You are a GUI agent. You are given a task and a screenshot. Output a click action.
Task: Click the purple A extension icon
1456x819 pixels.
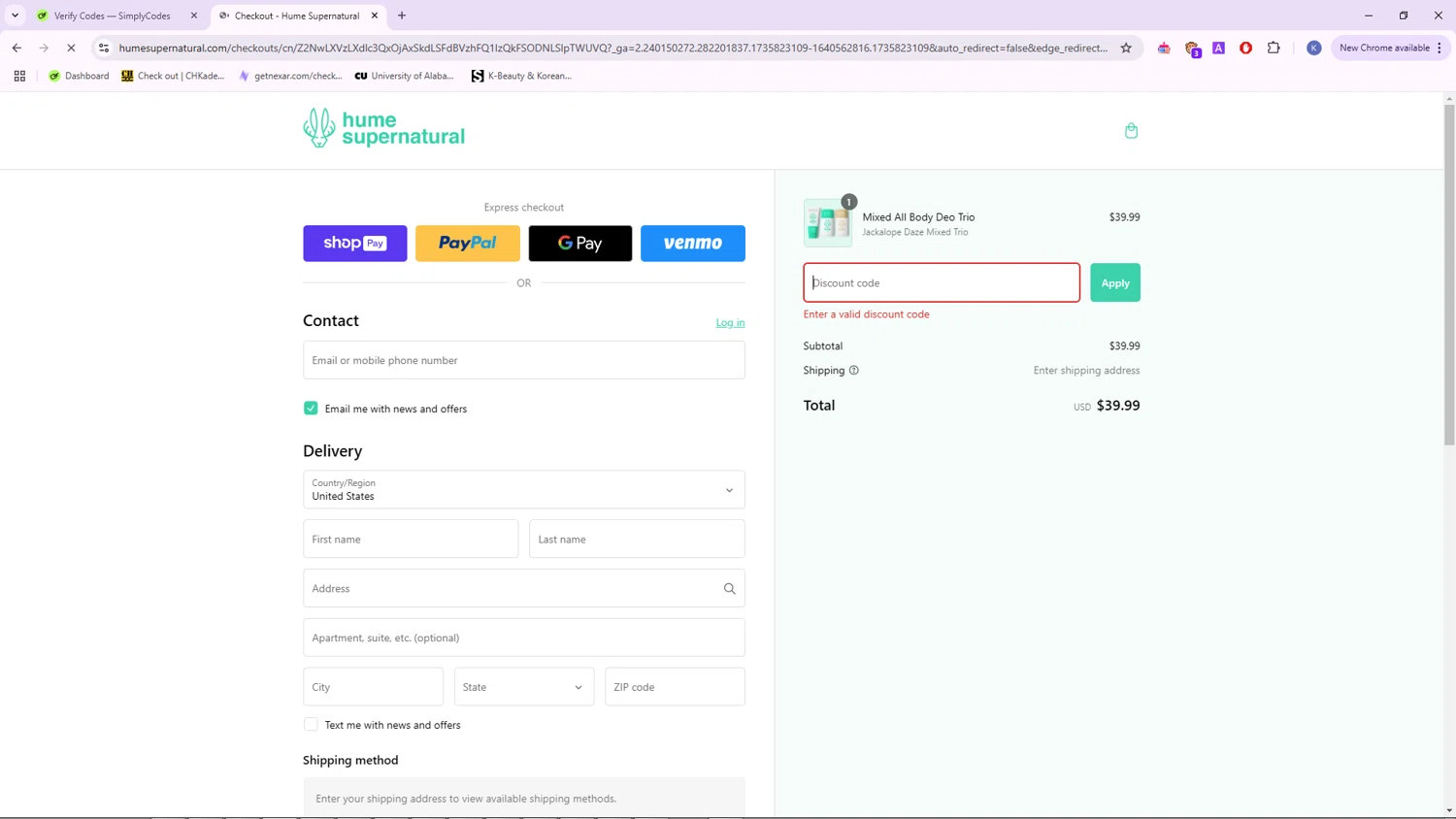pos(1218,48)
